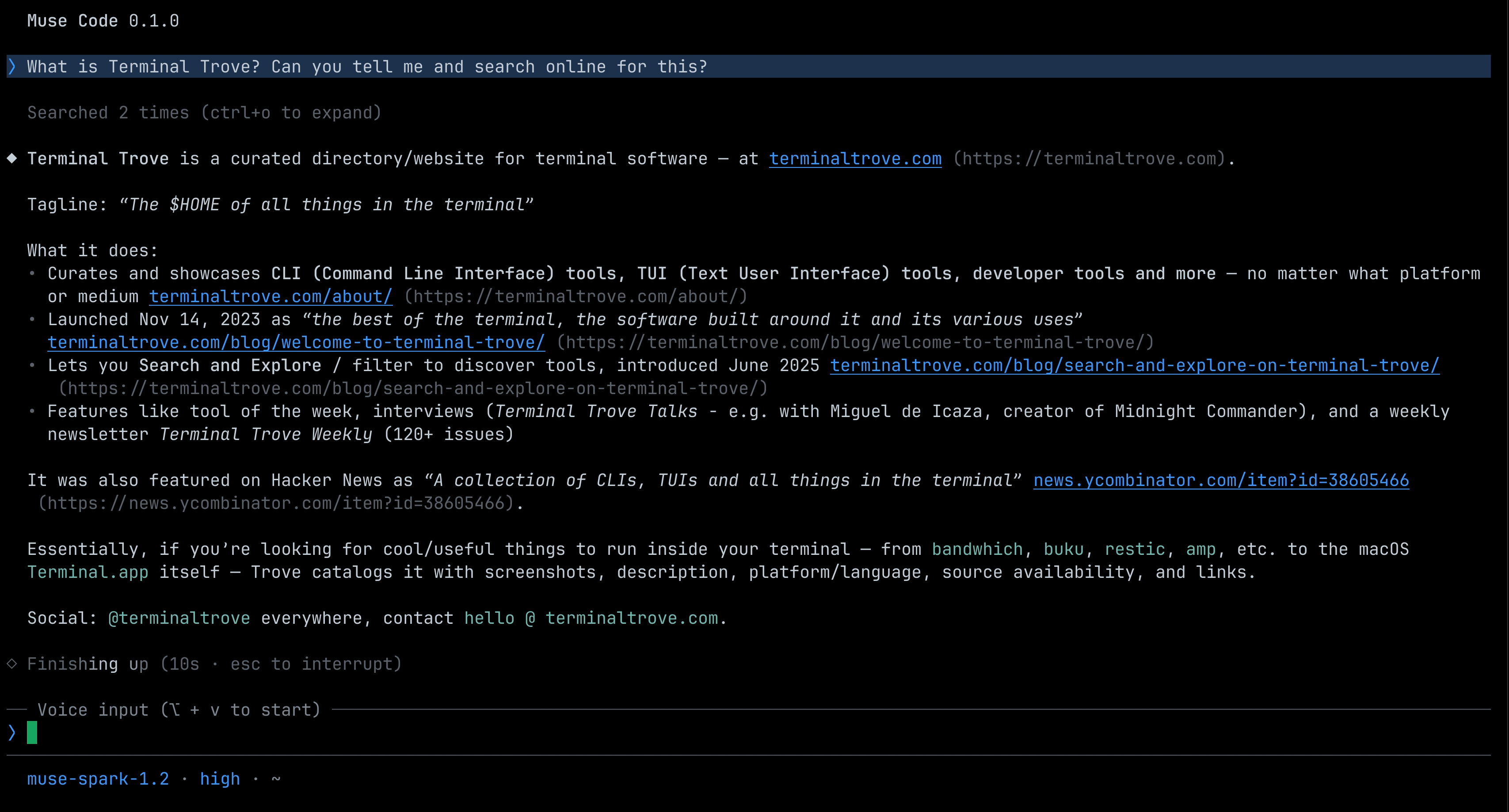Viewport: 1509px width, 812px height.
Task: Click the filled diamond response marker
Action: coord(12,158)
